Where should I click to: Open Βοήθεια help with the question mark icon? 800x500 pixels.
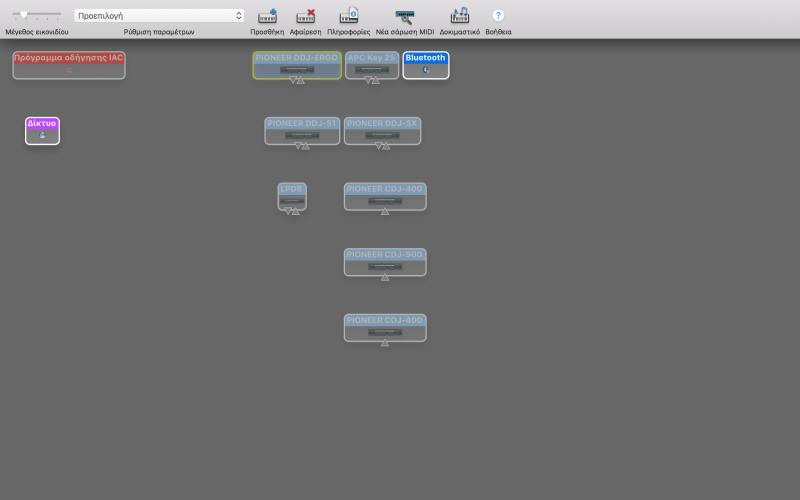tap(498, 16)
